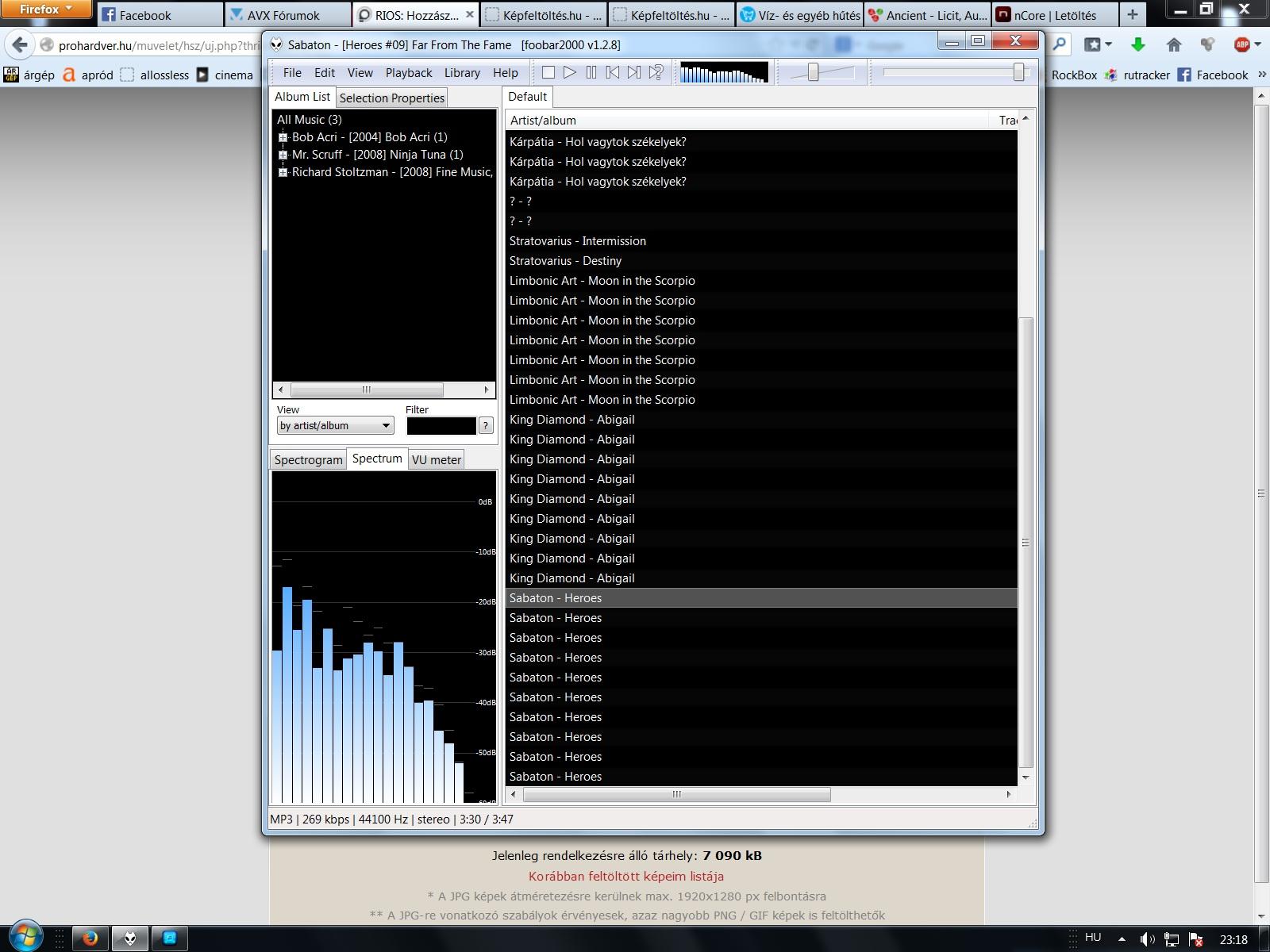
Task: Click foobar2000 taskbar button
Action: tap(130, 939)
